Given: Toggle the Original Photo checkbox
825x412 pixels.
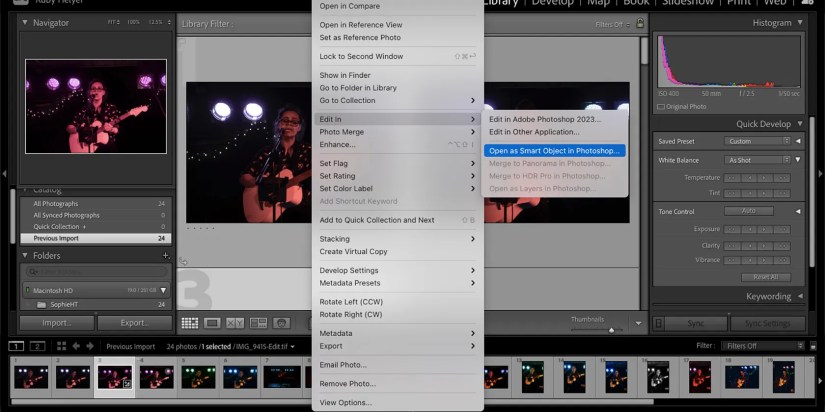Looking at the screenshot, I should tap(661, 107).
